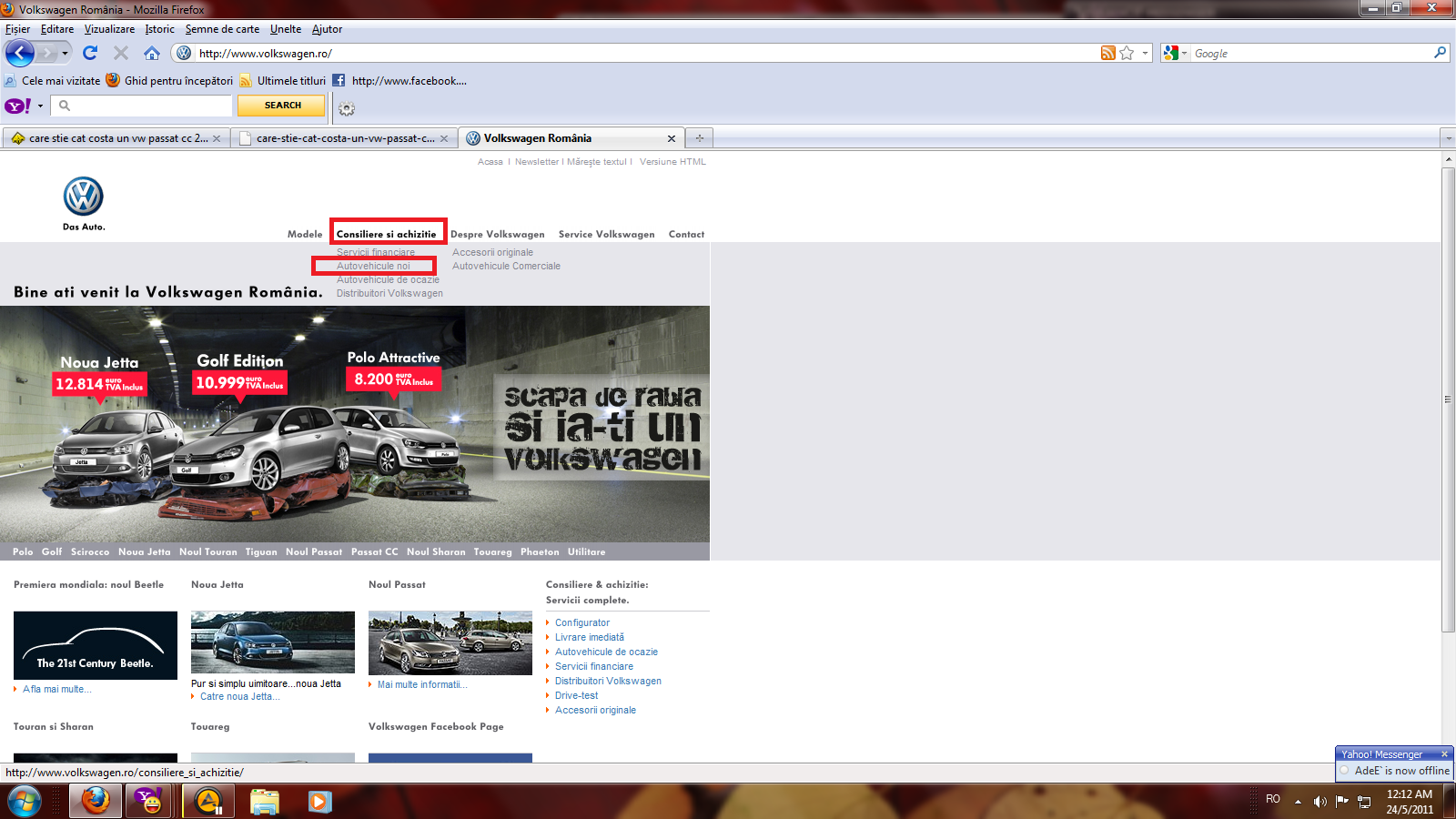Click the Google search magnifier icon

pos(1440,53)
